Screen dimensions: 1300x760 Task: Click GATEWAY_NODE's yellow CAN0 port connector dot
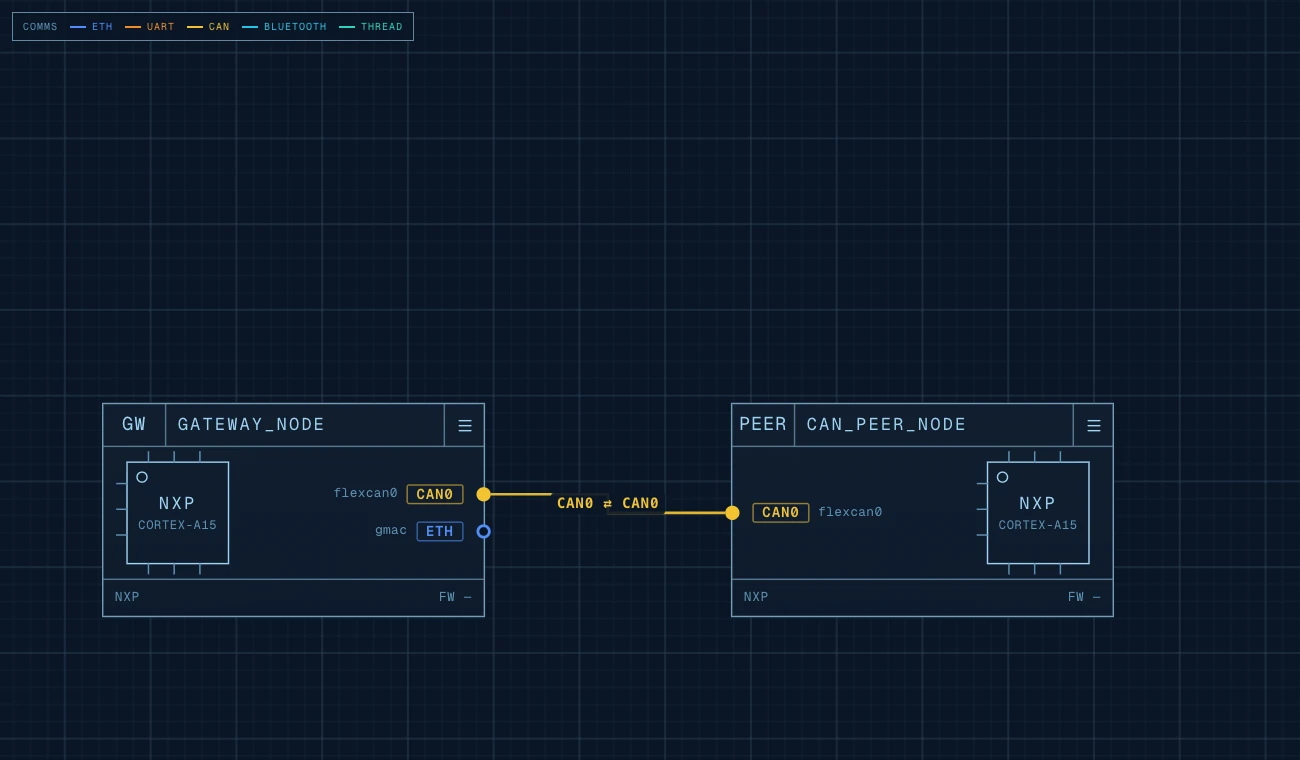click(x=484, y=494)
